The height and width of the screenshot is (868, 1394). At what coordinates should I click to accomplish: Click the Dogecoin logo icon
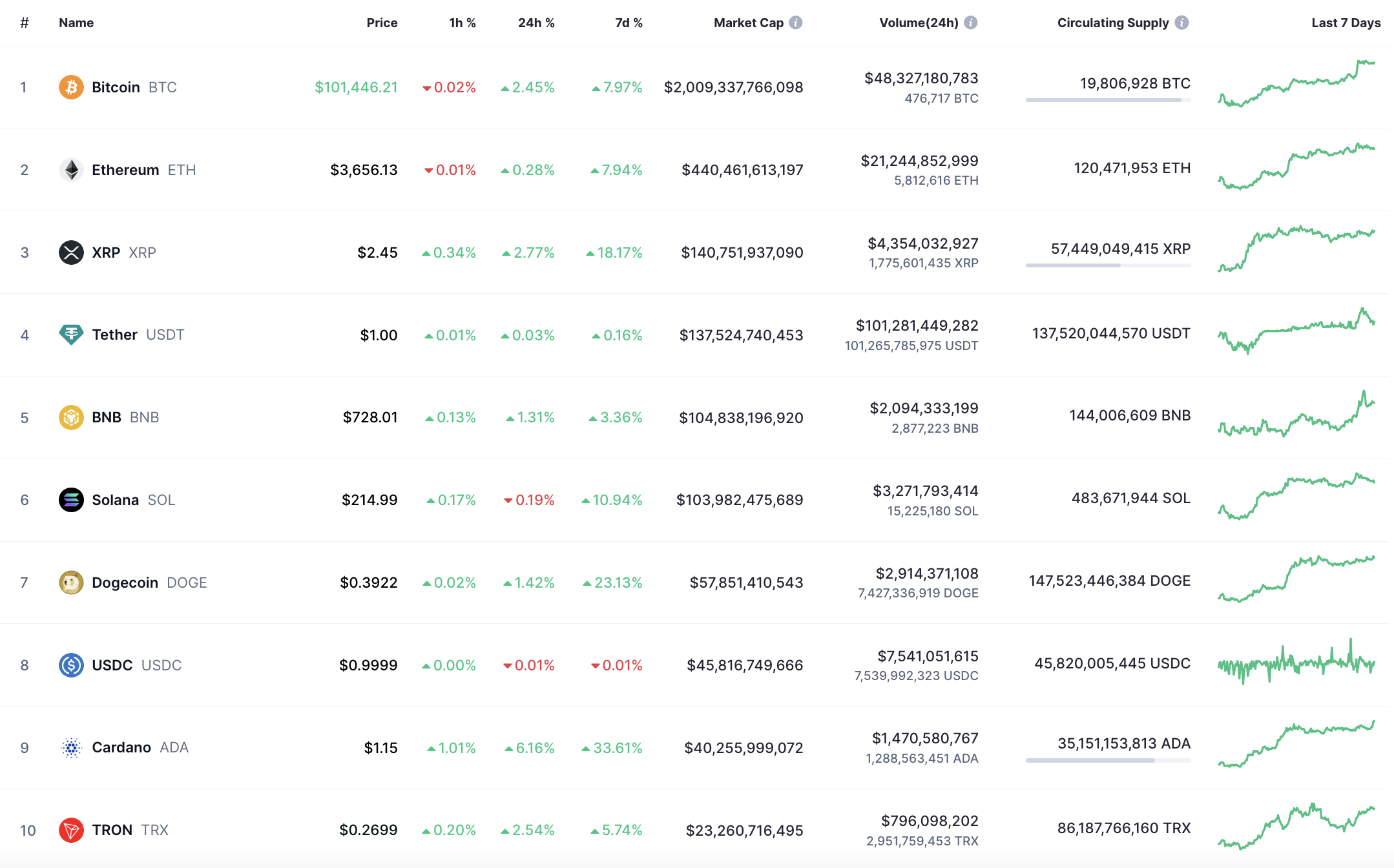[x=71, y=583]
